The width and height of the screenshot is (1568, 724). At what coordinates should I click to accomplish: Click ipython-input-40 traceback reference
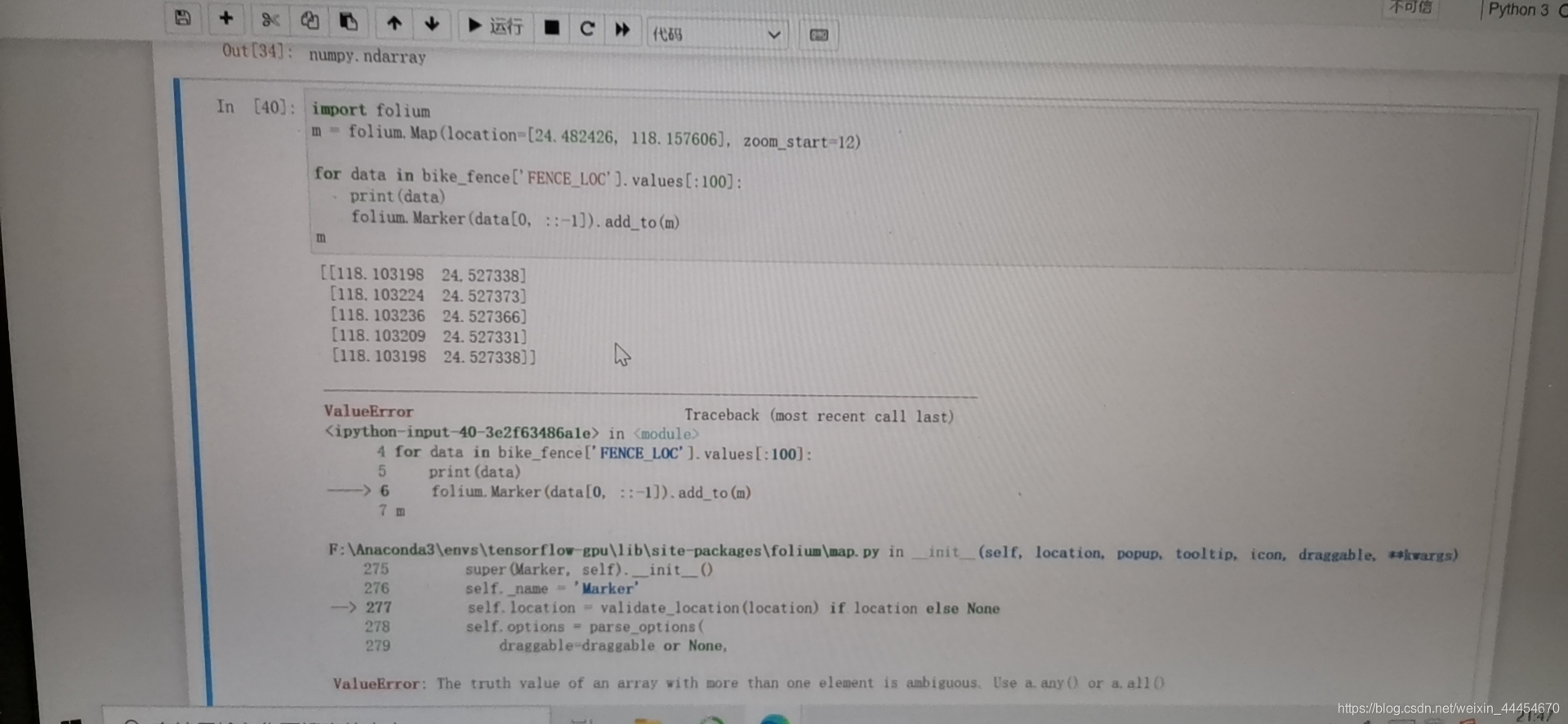[x=461, y=433]
